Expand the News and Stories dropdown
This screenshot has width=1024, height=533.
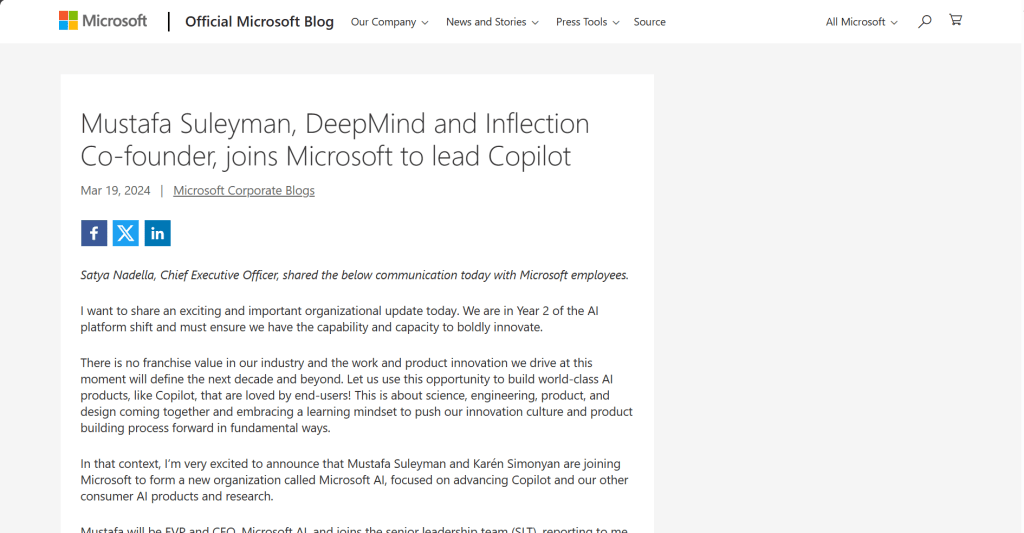coord(492,22)
